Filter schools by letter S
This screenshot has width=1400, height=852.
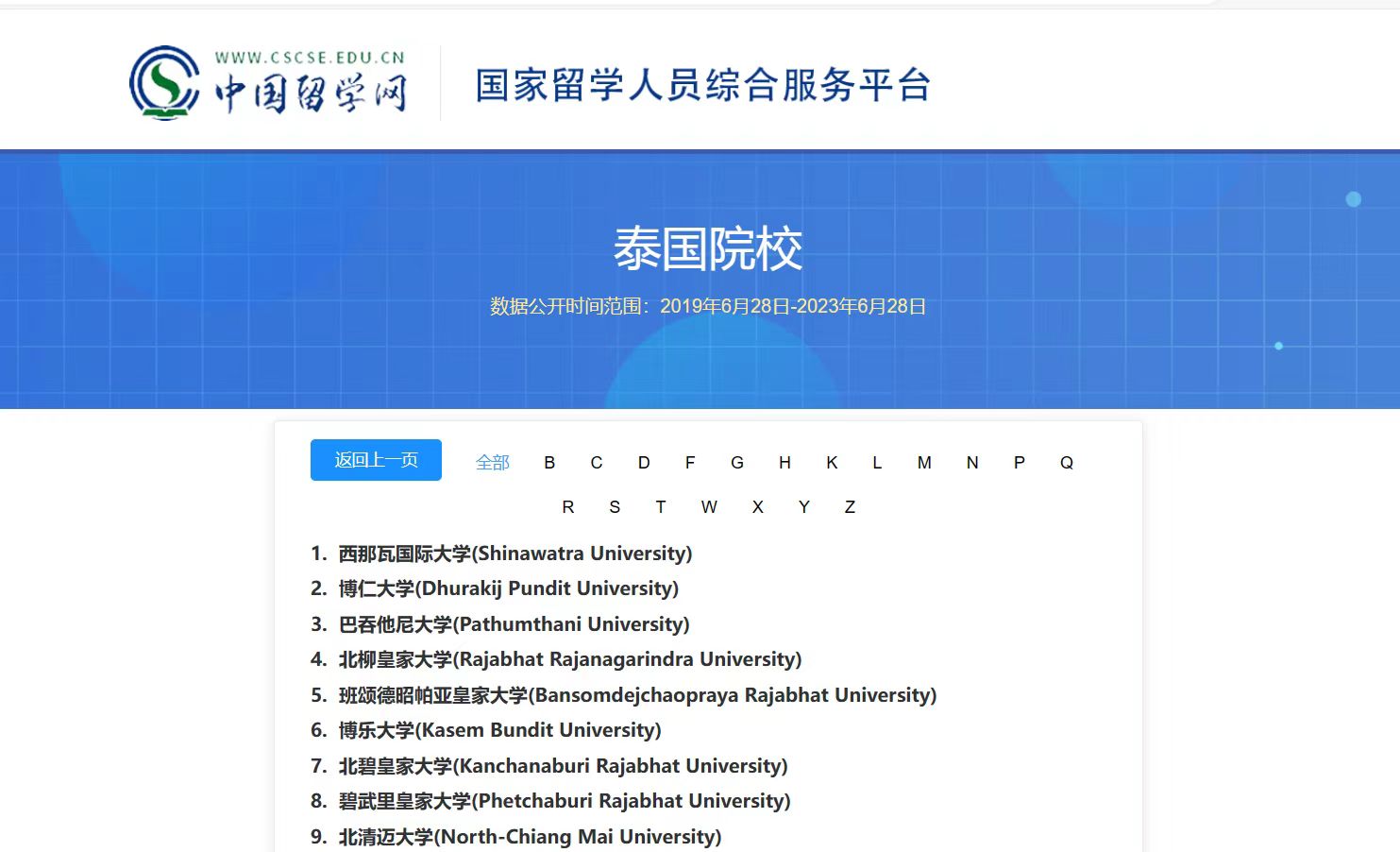point(615,507)
